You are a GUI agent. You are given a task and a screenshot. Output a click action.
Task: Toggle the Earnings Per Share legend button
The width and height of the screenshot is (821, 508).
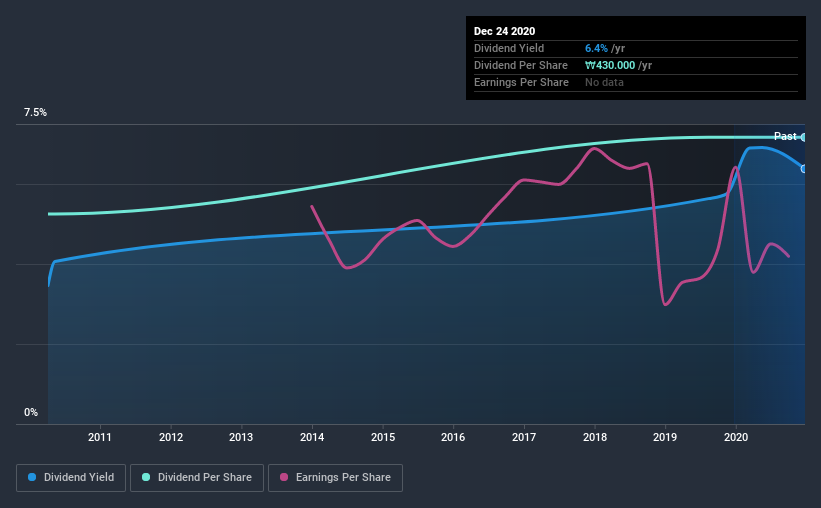(335, 478)
